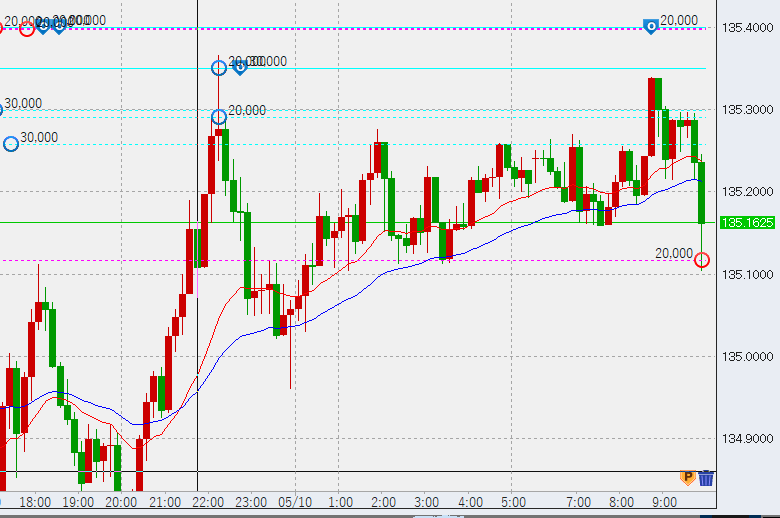
Task: Click the orange P marker icon
Action: [x=687, y=478]
